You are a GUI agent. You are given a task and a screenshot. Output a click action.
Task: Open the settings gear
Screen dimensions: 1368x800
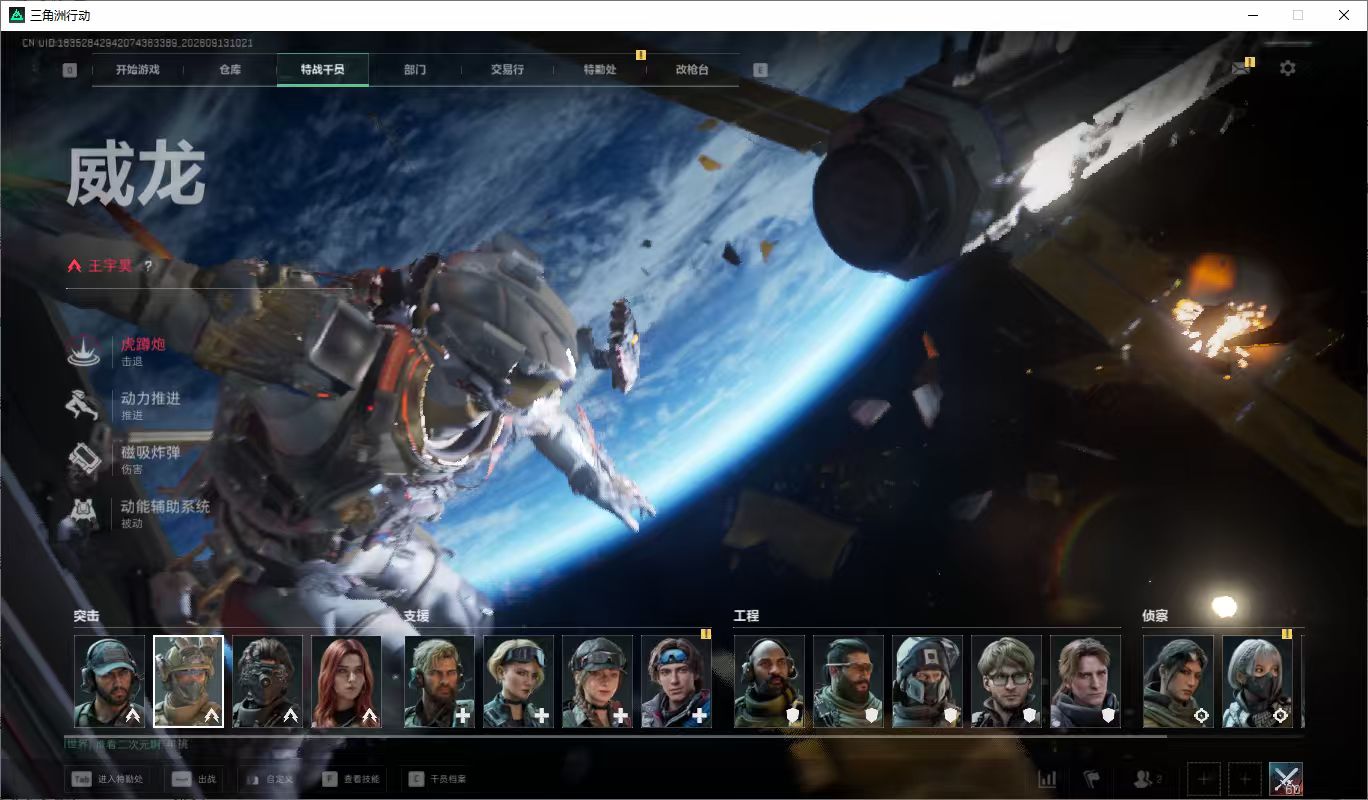tap(1288, 68)
